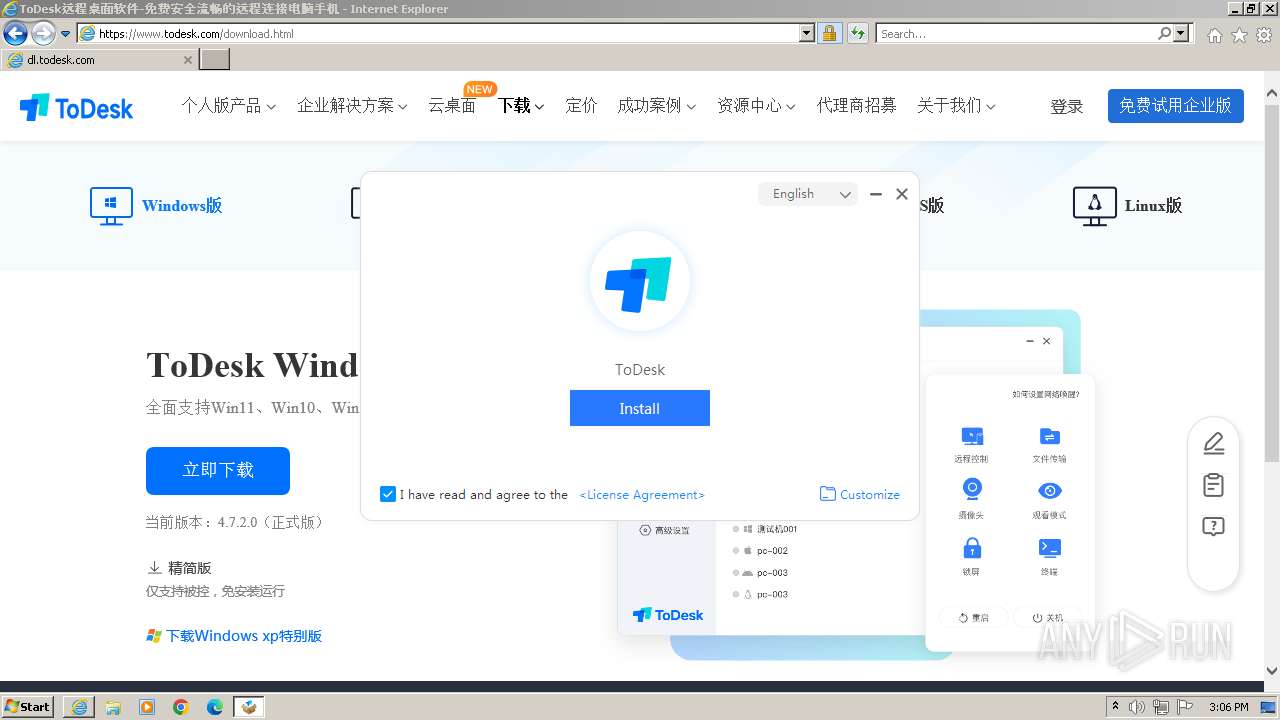Screen dimensions: 1280x720
Task: Click the pencil feedback icon in side panel
Action: [x=1213, y=443]
